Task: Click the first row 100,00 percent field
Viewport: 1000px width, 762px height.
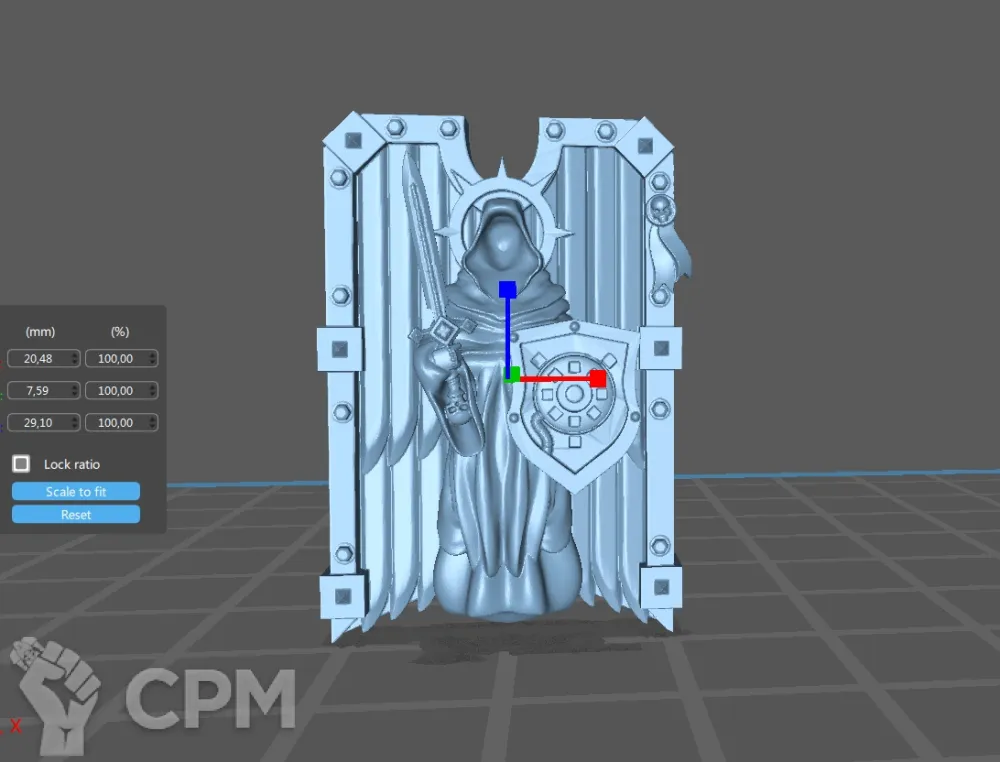Action: pyautogui.click(x=115, y=358)
